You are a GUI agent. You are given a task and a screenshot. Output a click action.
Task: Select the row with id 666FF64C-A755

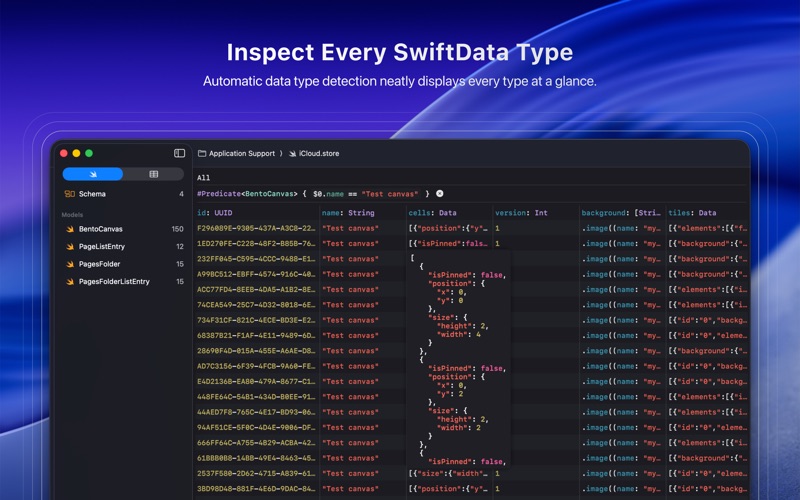pyautogui.click(x=470, y=442)
